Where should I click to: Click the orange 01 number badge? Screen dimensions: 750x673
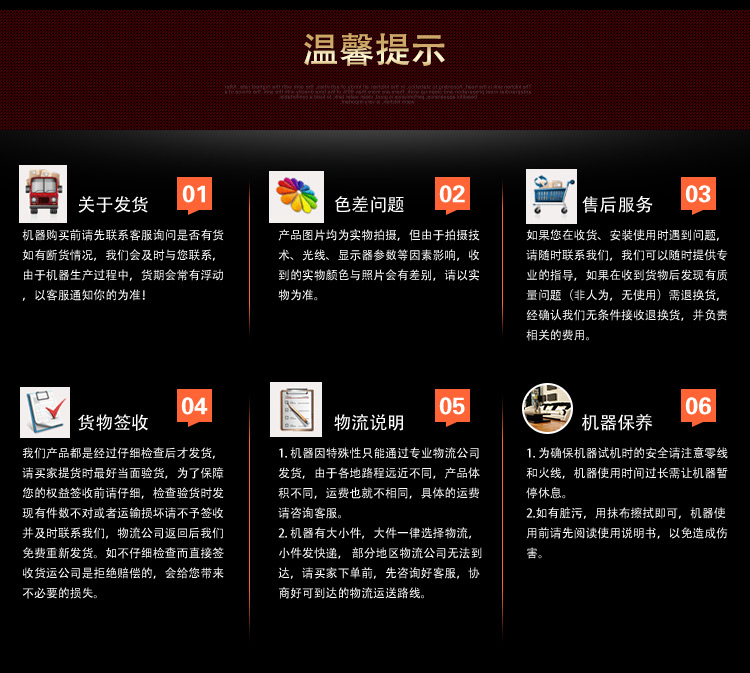[x=194, y=195]
